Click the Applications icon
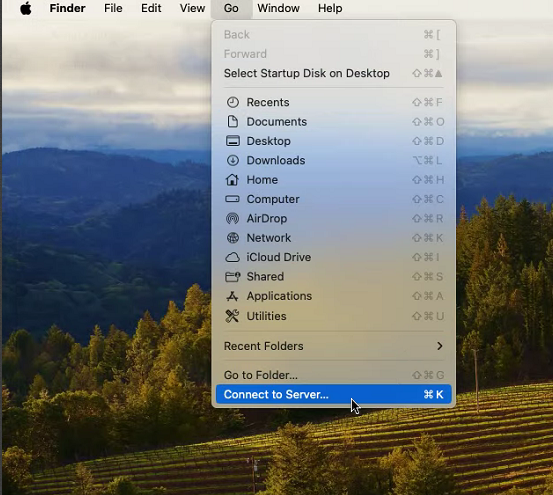Viewport: 553px width, 495px height. click(x=232, y=296)
